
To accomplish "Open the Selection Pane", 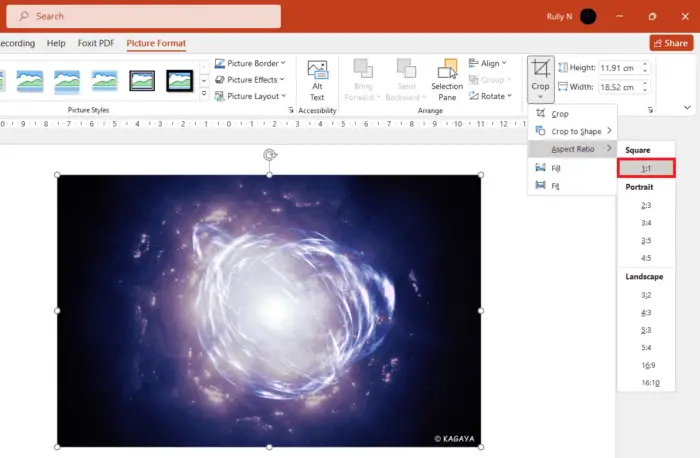I will (x=447, y=80).
